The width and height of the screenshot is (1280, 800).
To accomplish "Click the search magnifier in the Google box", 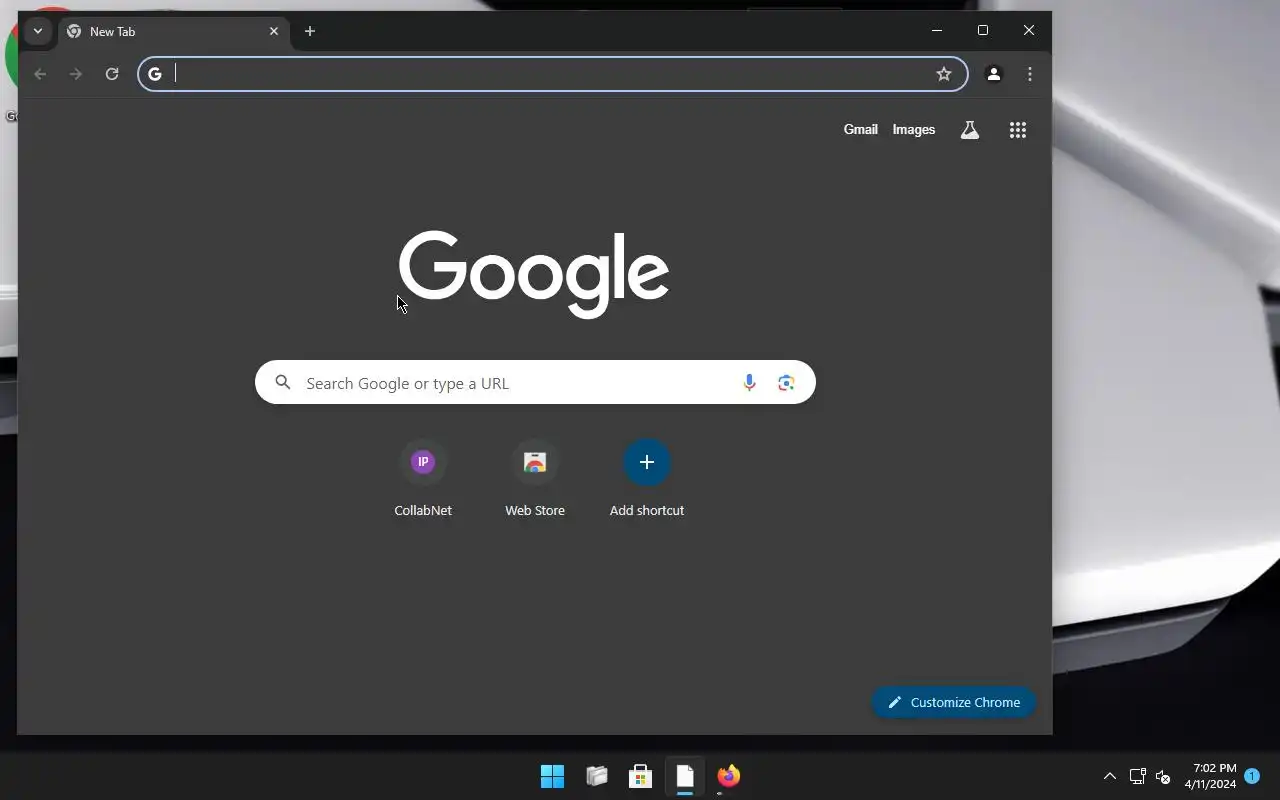I will tap(283, 382).
